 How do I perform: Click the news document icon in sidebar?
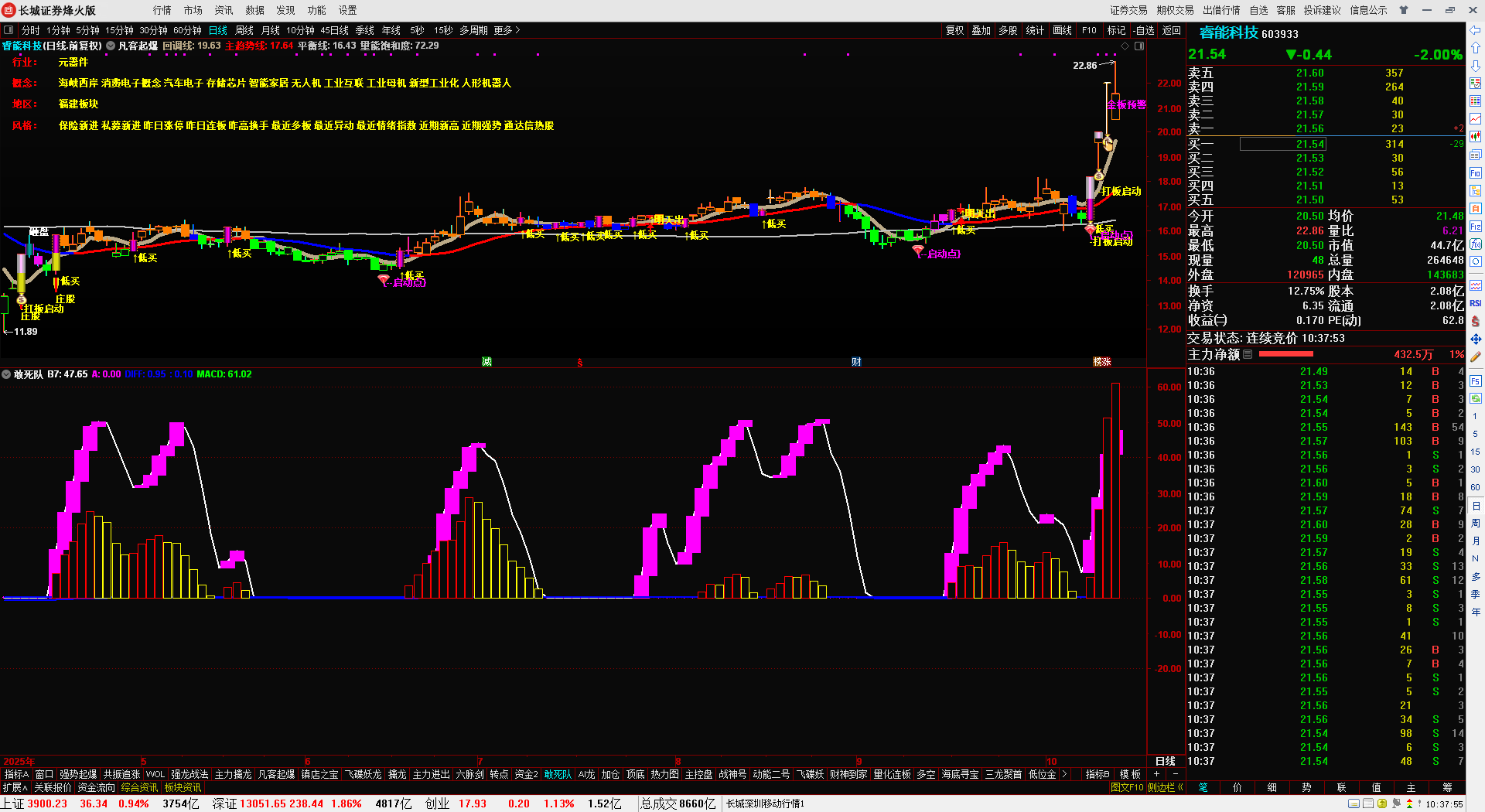(x=1476, y=155)
